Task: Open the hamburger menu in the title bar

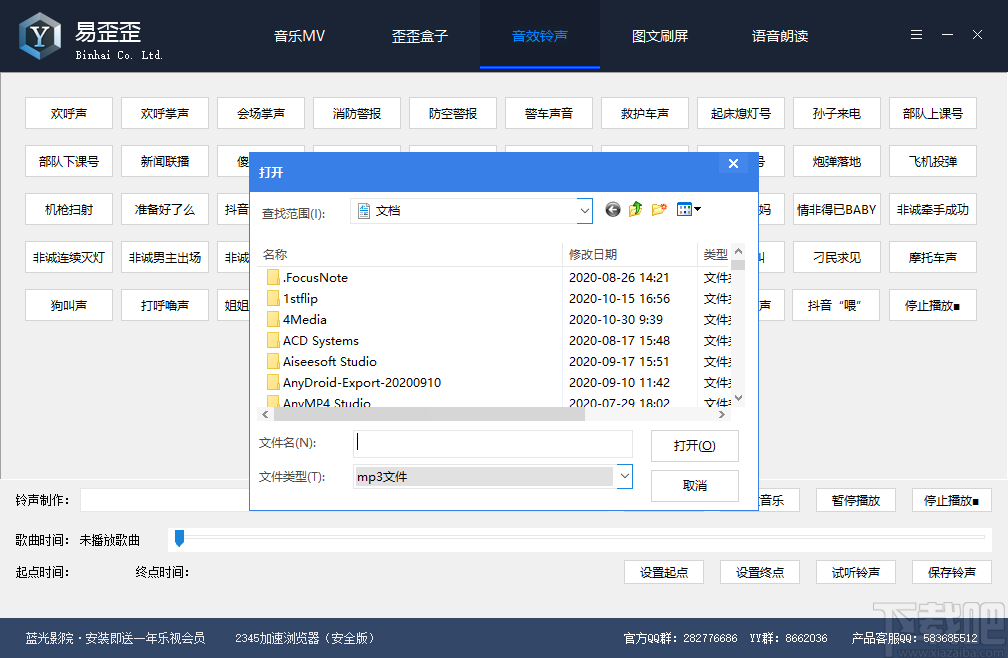Action: [x=916, y=33]
